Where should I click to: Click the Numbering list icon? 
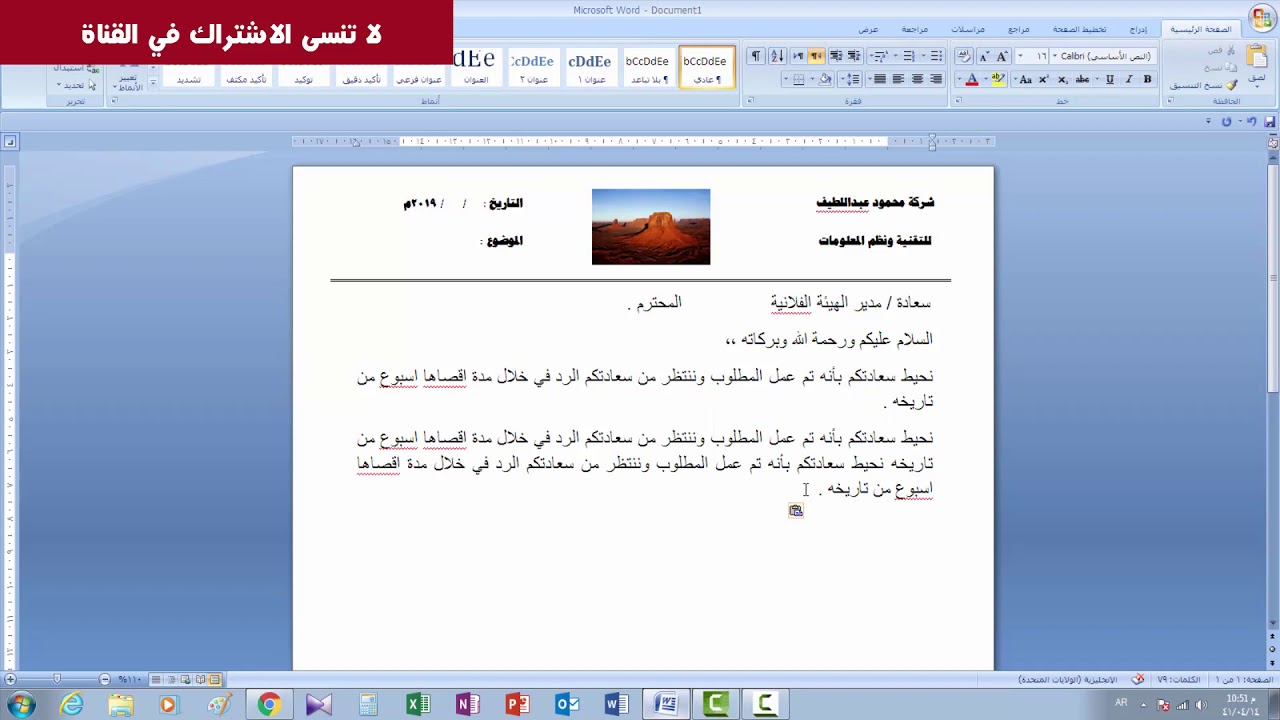point(909,56)
